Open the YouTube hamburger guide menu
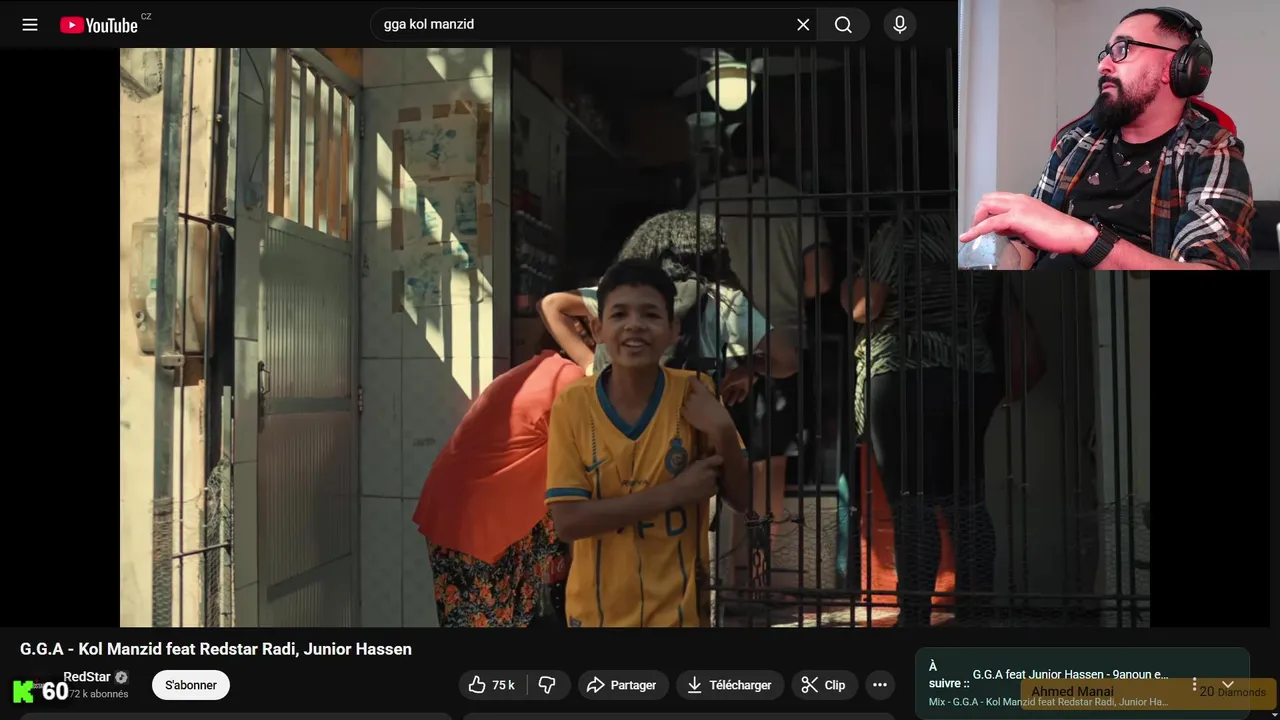The height and width of the screenshot is (720, 1280). 30,25
